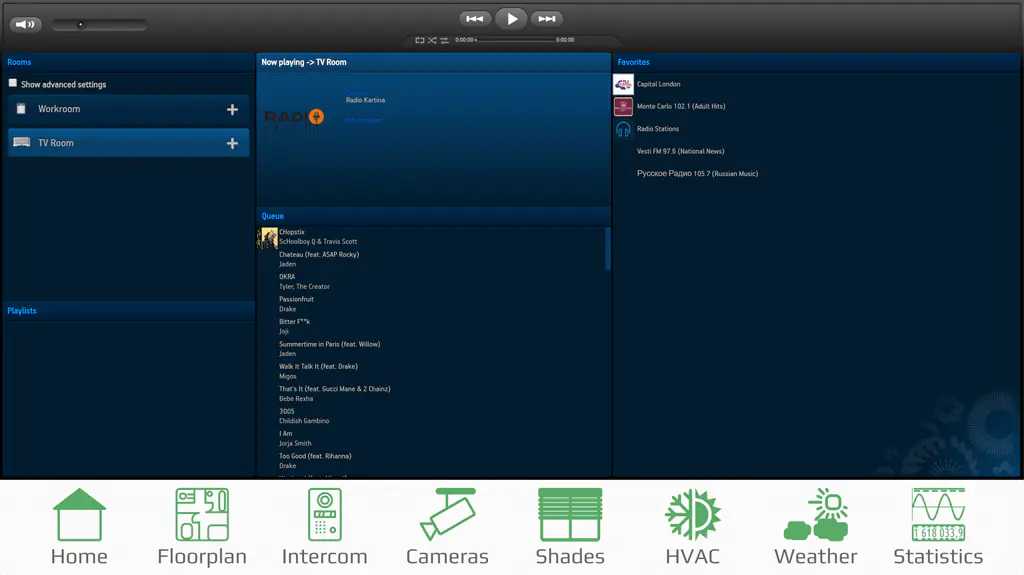The height and width of the screenshot is (575, 1024).
Task: Click the Radio Kartina album art
Action: 294,118
